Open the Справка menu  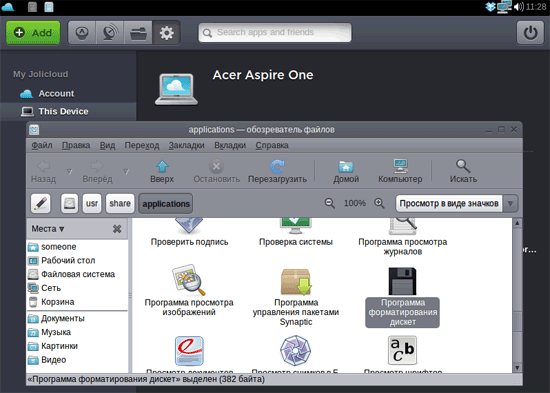click(272, 145)
